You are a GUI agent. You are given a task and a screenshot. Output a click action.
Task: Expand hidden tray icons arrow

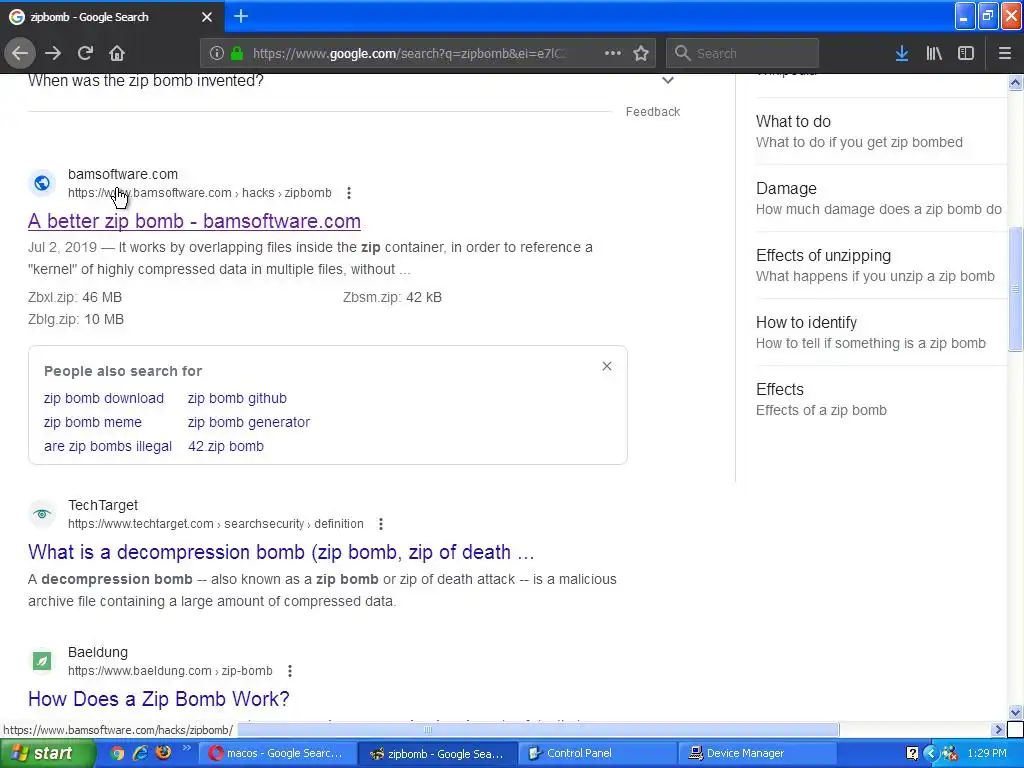click(x=931, y=753)
